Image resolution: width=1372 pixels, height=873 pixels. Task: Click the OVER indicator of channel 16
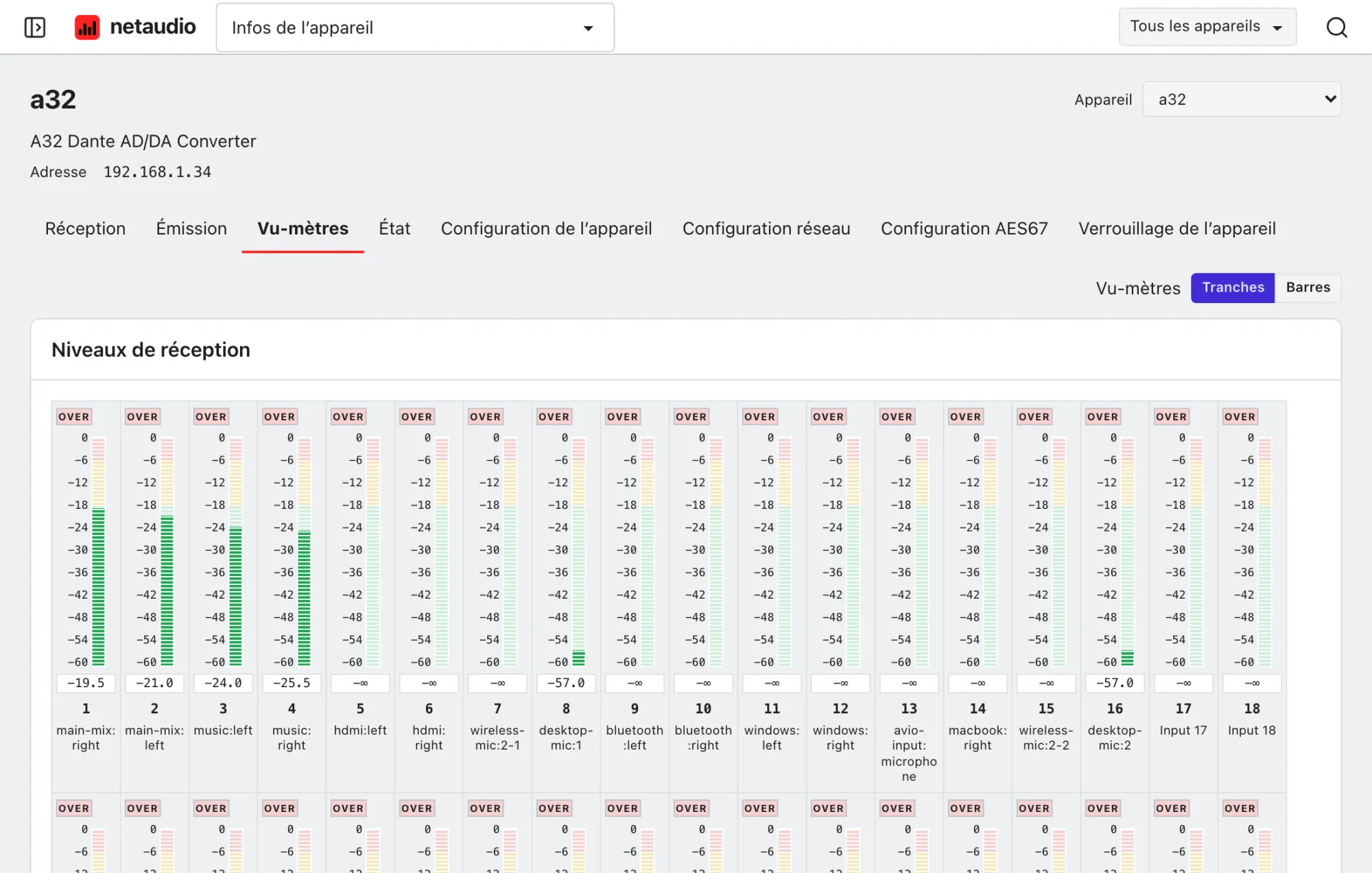click(1103, 416)
